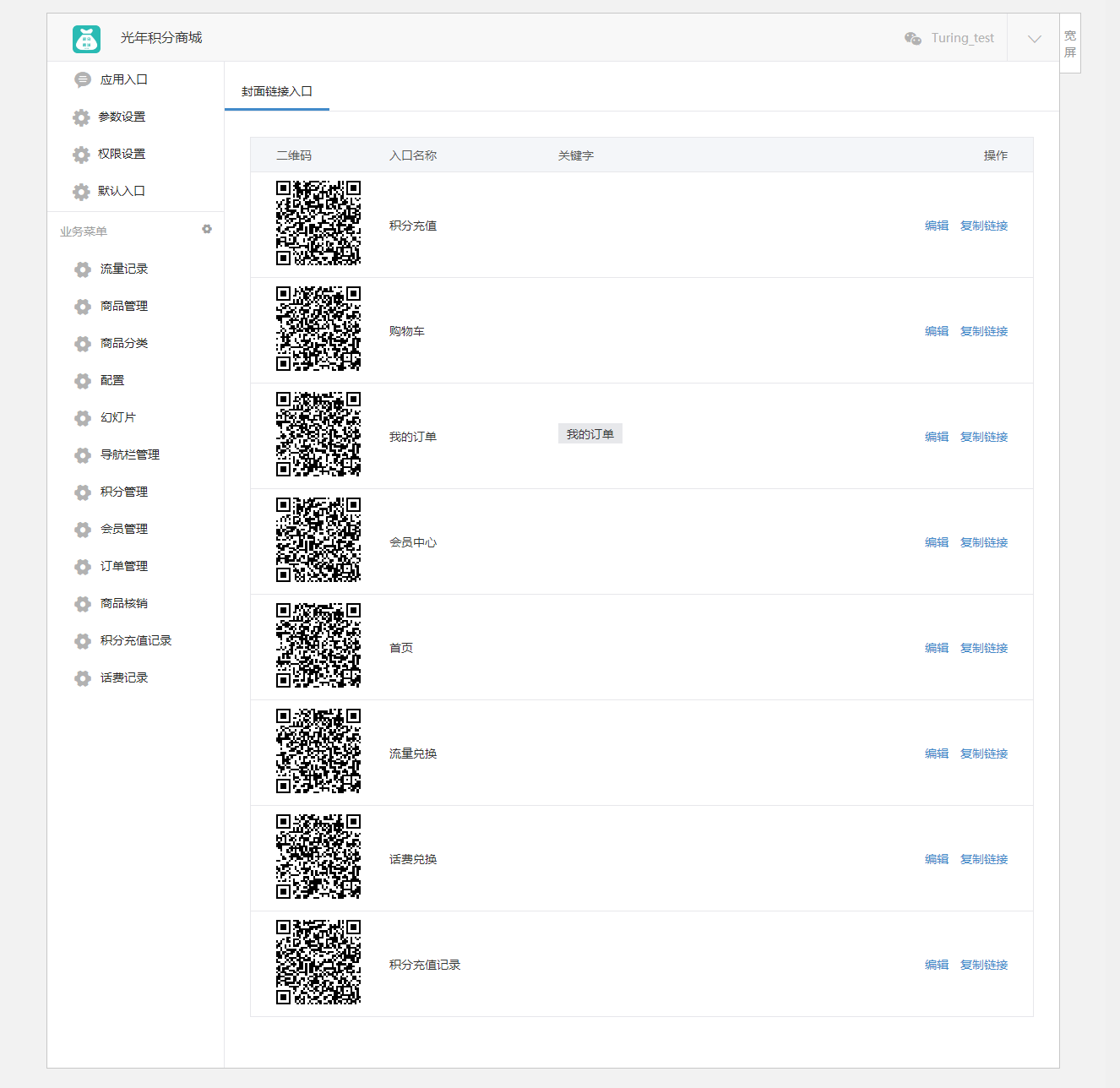Click the 业务菜单 section label
This screenshot has height=1088, width=1120.
[x=84, y=231]
